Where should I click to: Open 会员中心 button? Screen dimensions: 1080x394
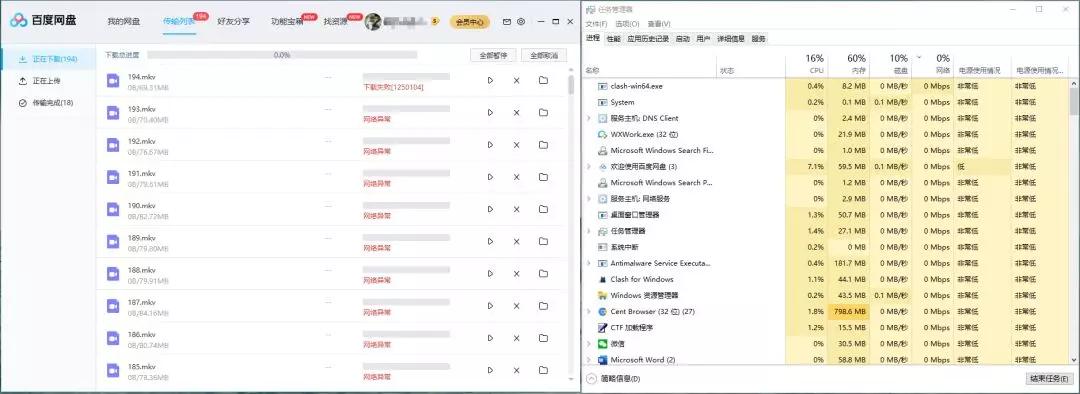470,22
